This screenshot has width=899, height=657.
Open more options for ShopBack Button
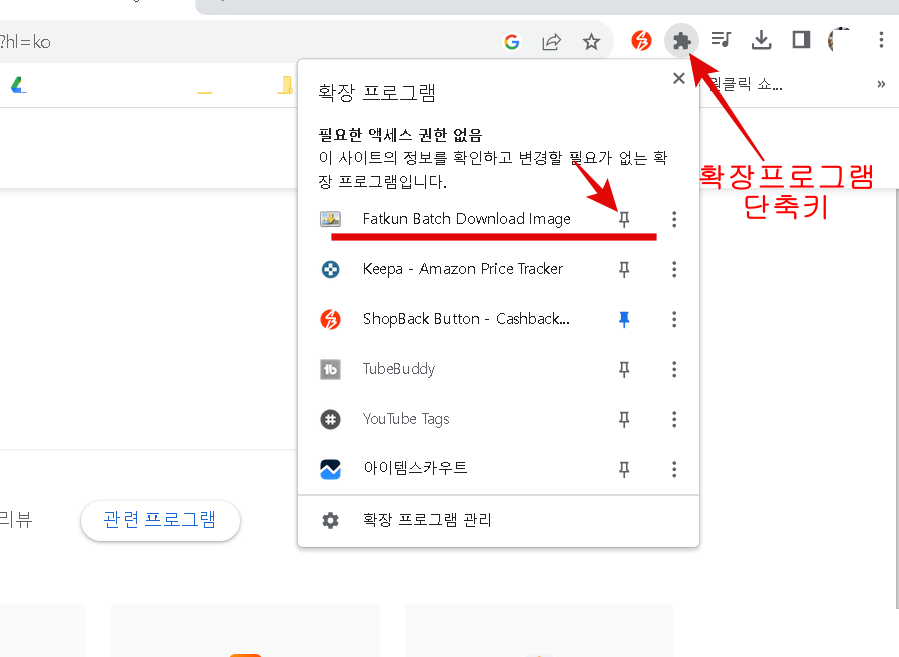[674, 319]
